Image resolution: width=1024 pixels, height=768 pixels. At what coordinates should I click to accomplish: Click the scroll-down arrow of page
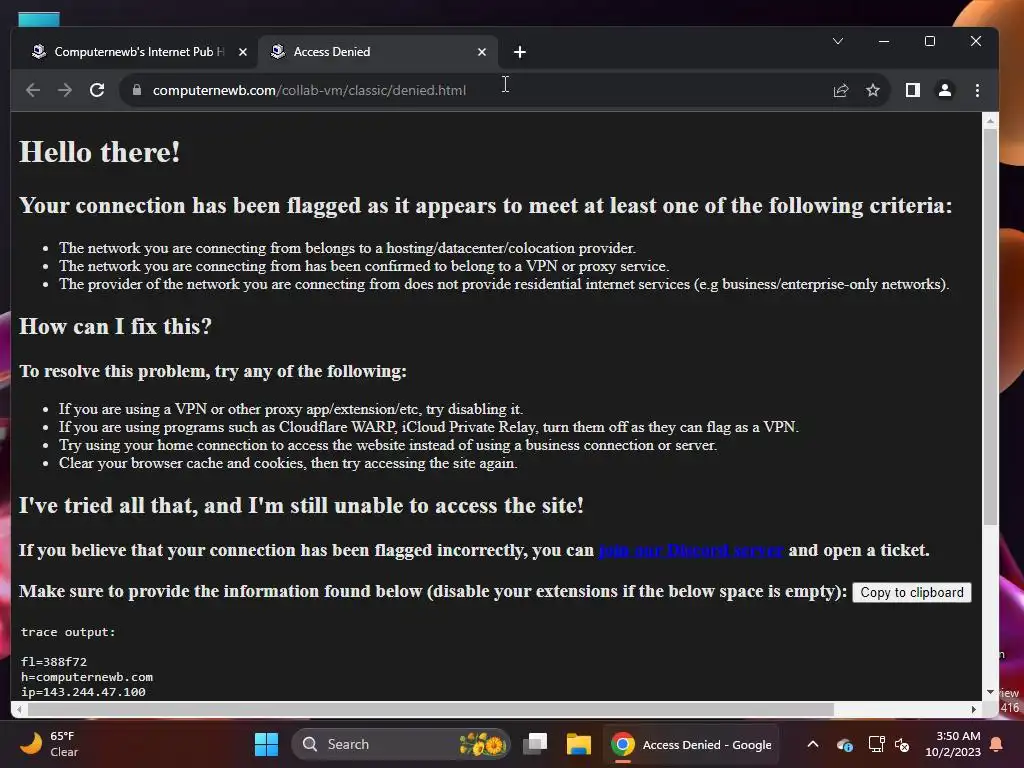coord(990,692)
